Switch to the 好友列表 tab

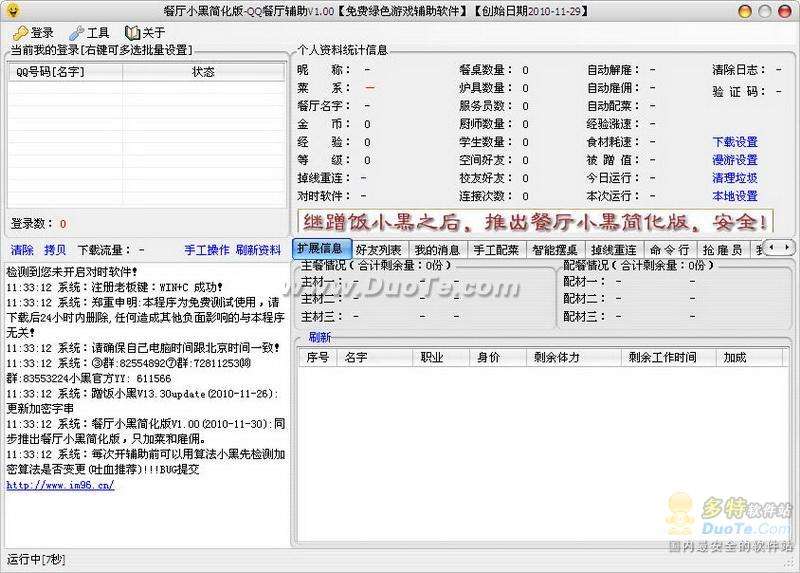(x=379, y=250)
